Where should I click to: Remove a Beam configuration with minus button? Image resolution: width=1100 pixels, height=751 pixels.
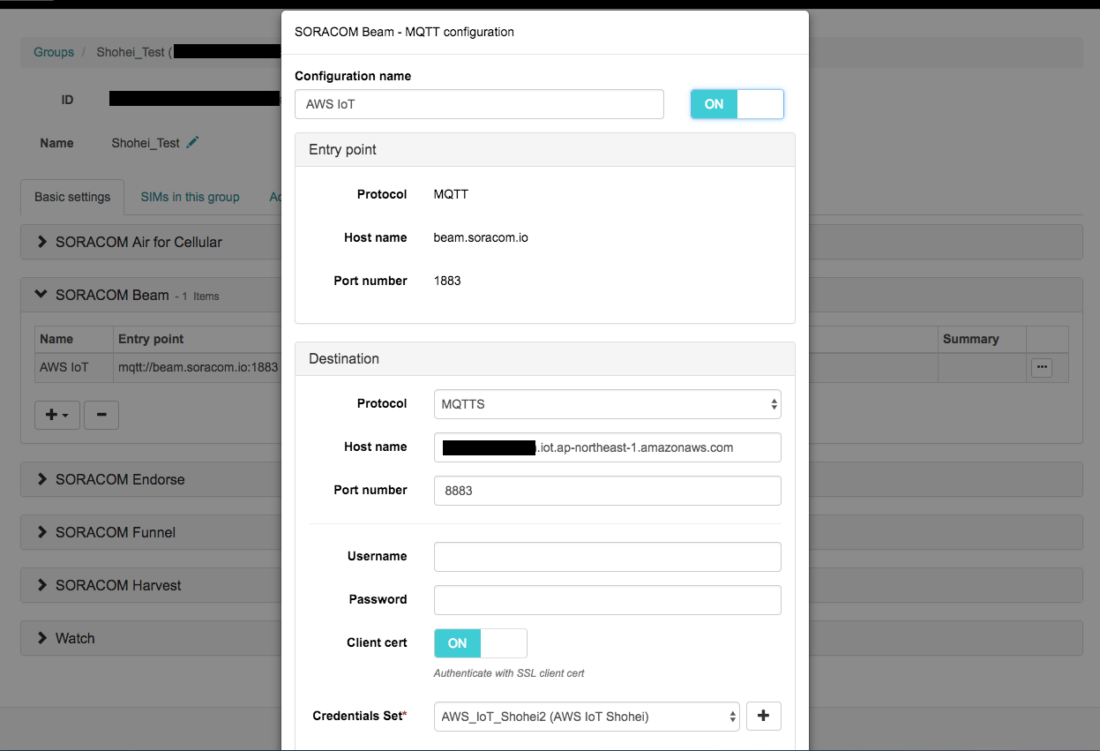(x=101, y=414)
